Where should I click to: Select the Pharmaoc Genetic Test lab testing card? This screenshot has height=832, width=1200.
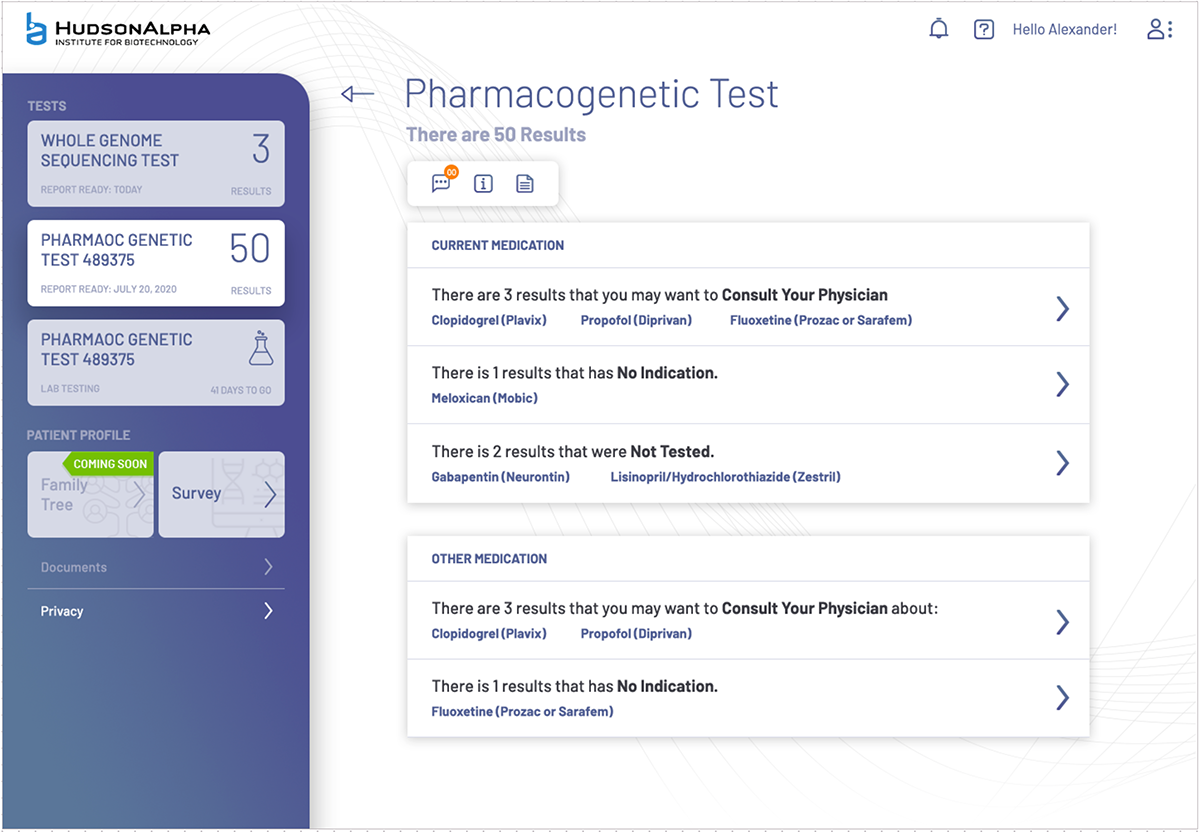156,362
